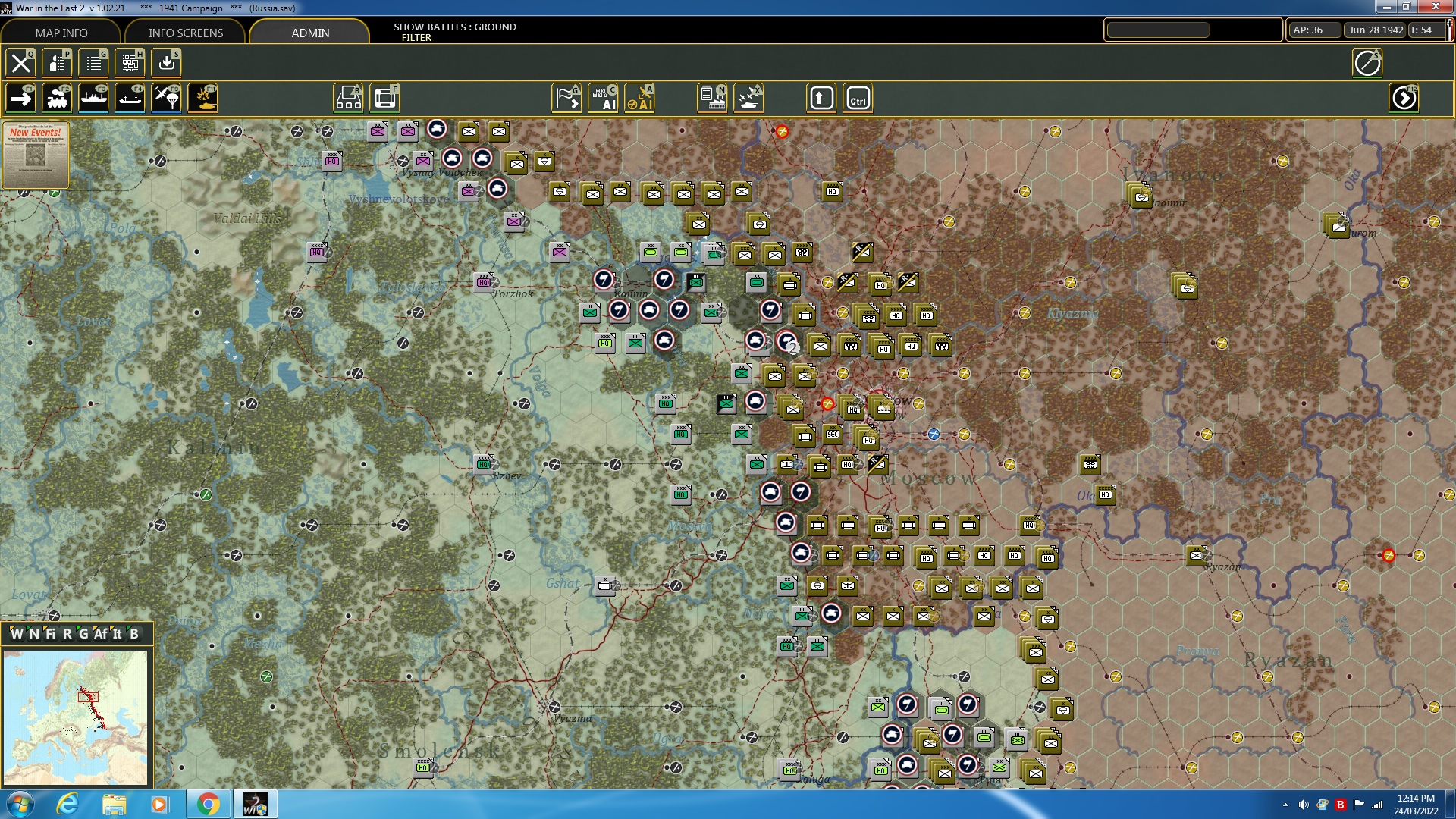Click the empty search field in top bar
The height and width of the screenshot is (819, 1456).
[x=1158, y=30]
